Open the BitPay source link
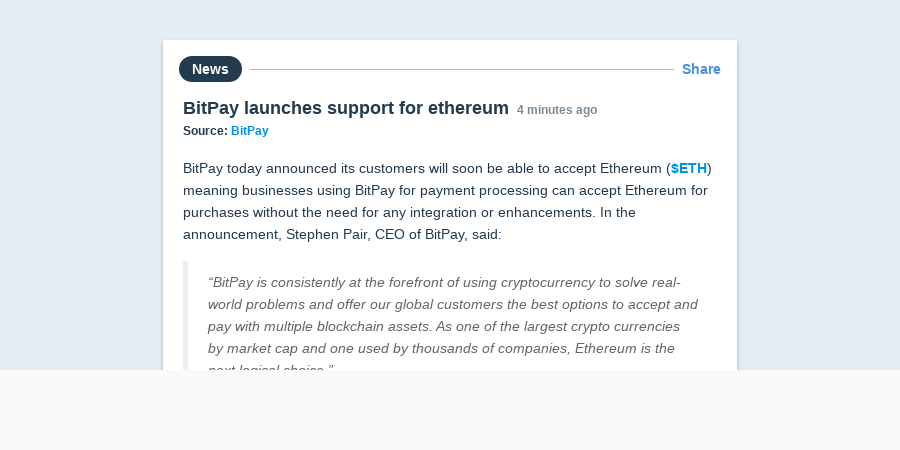Viewport: 900px width, 450px height. pyautogui.click(x=250, y=131)
